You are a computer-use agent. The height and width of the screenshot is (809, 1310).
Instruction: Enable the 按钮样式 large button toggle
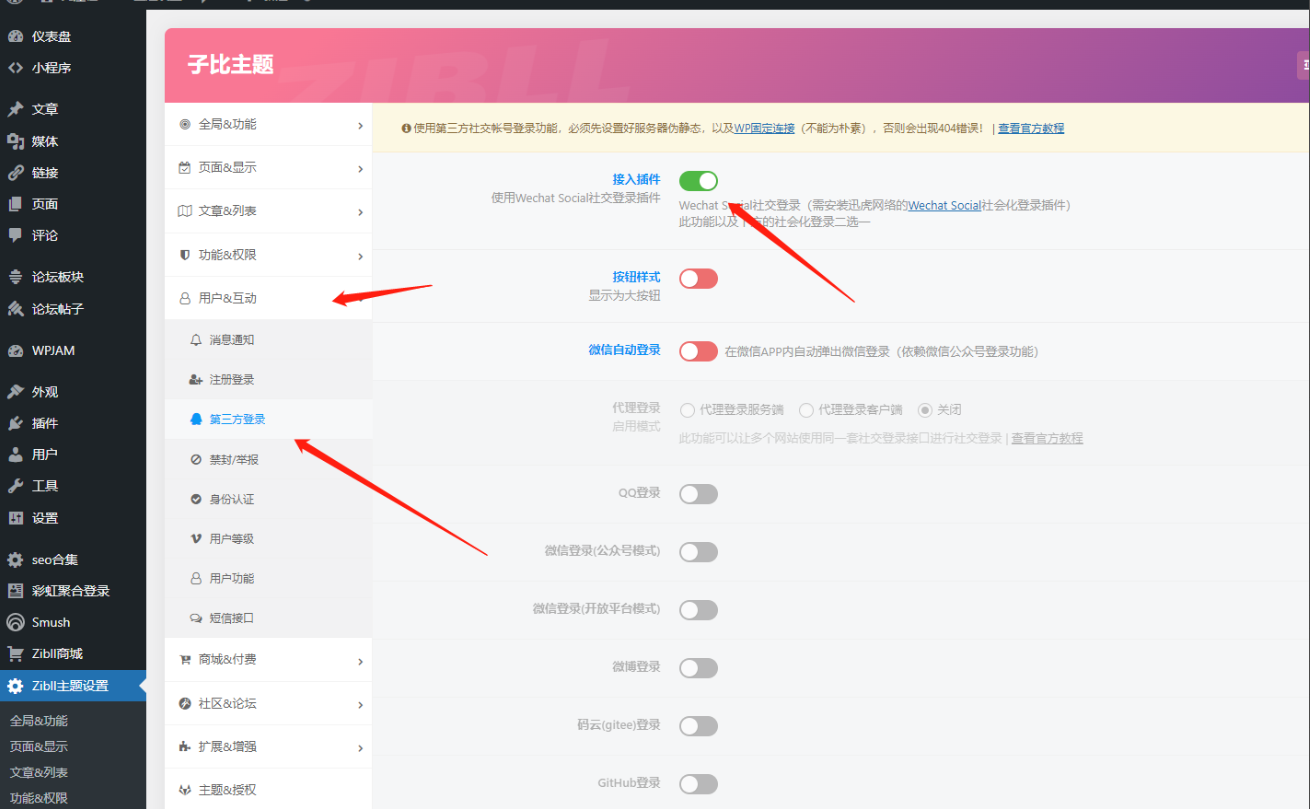698,279
